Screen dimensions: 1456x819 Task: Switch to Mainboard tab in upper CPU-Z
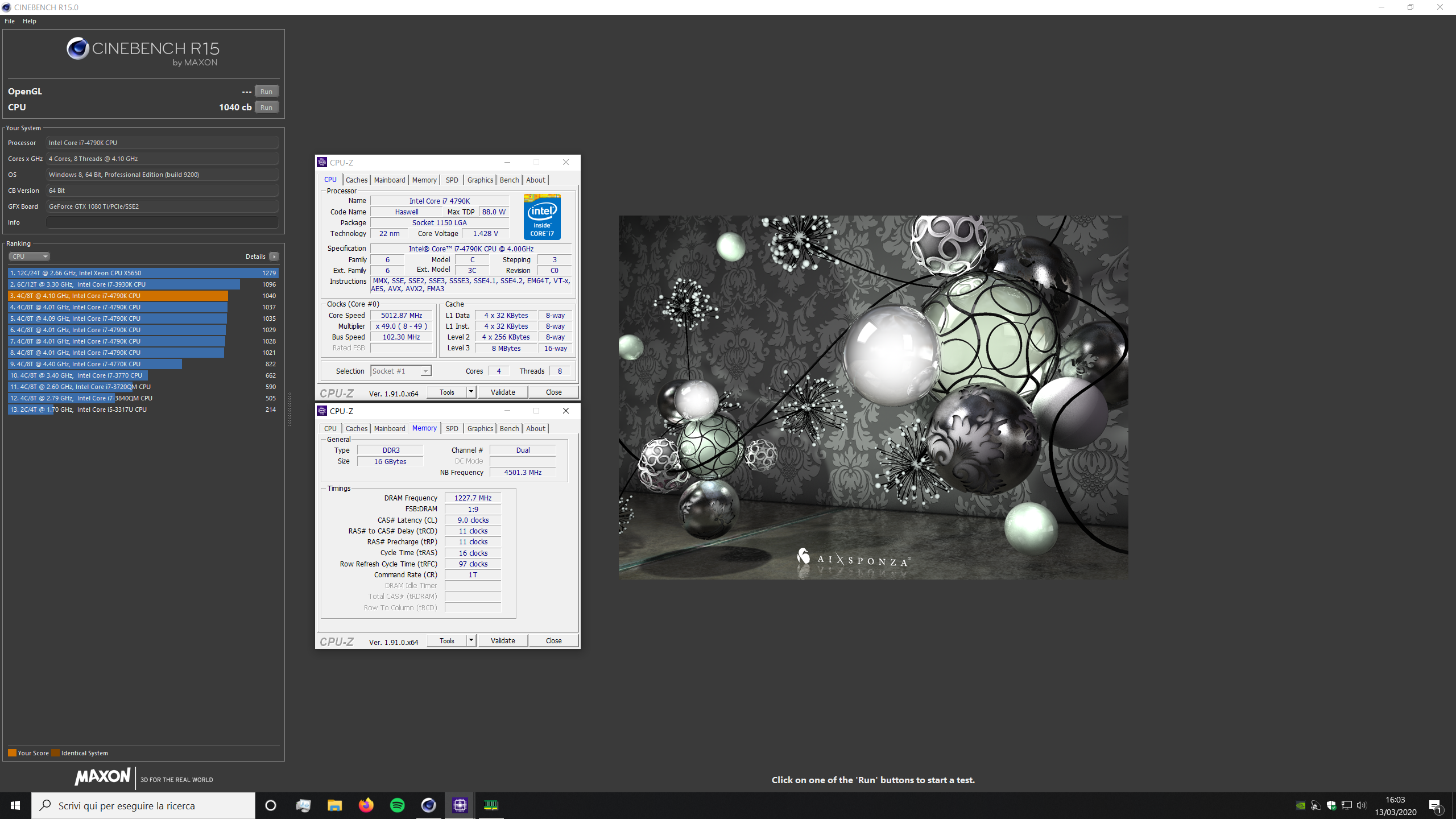(x=390, y=180)
